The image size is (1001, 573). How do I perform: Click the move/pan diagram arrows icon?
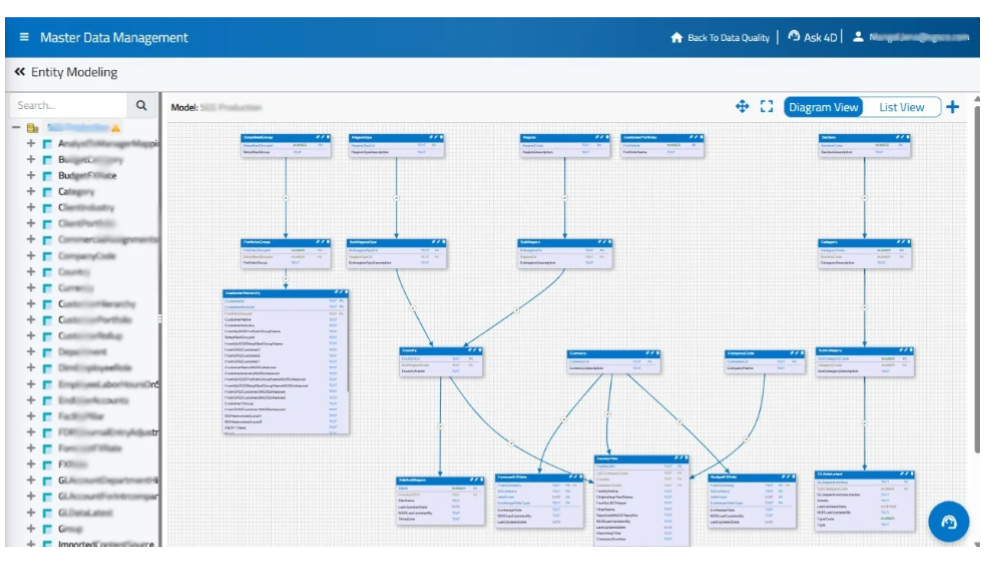tap(742, 107)
